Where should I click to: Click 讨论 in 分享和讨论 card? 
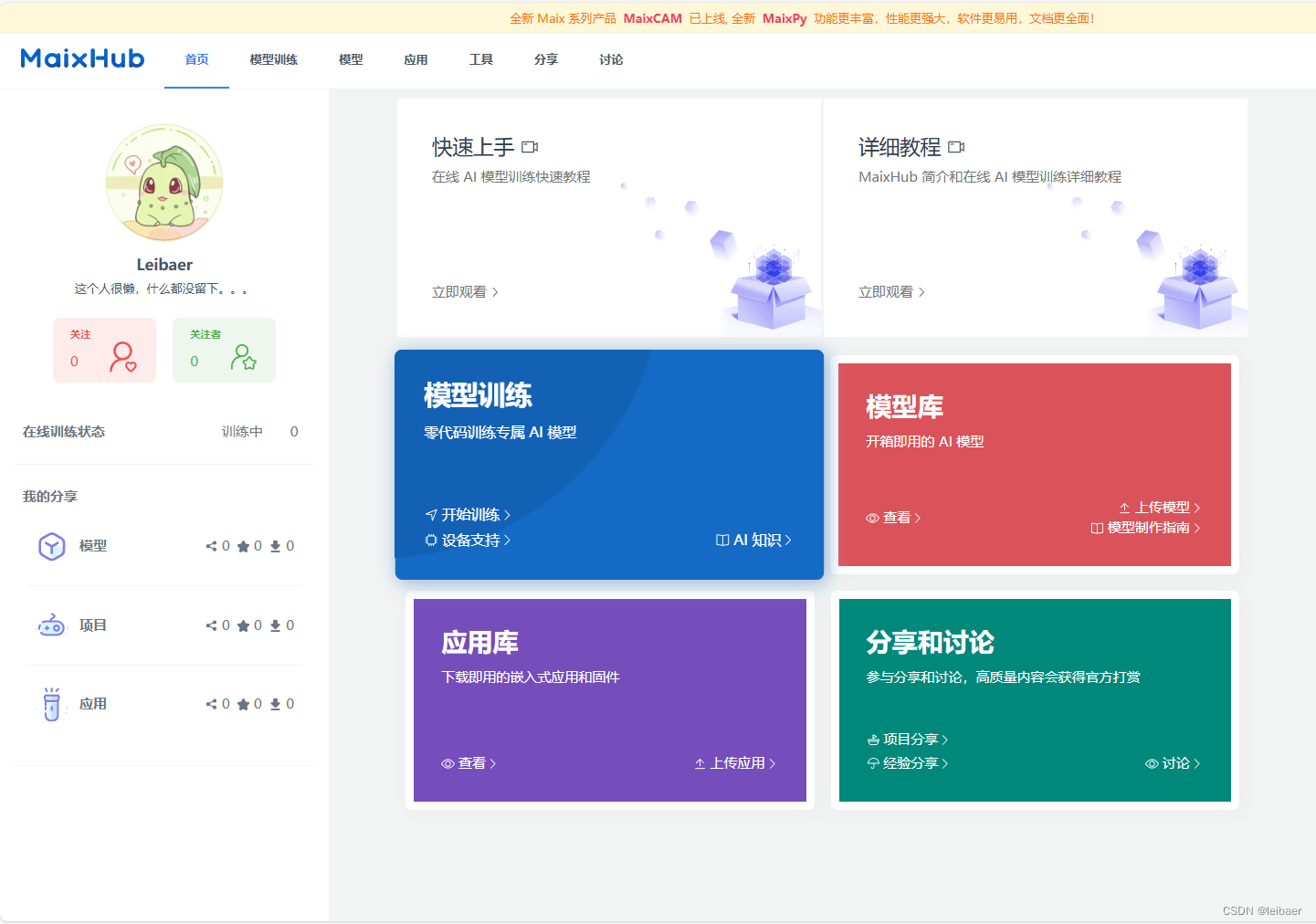point(1173,763)
